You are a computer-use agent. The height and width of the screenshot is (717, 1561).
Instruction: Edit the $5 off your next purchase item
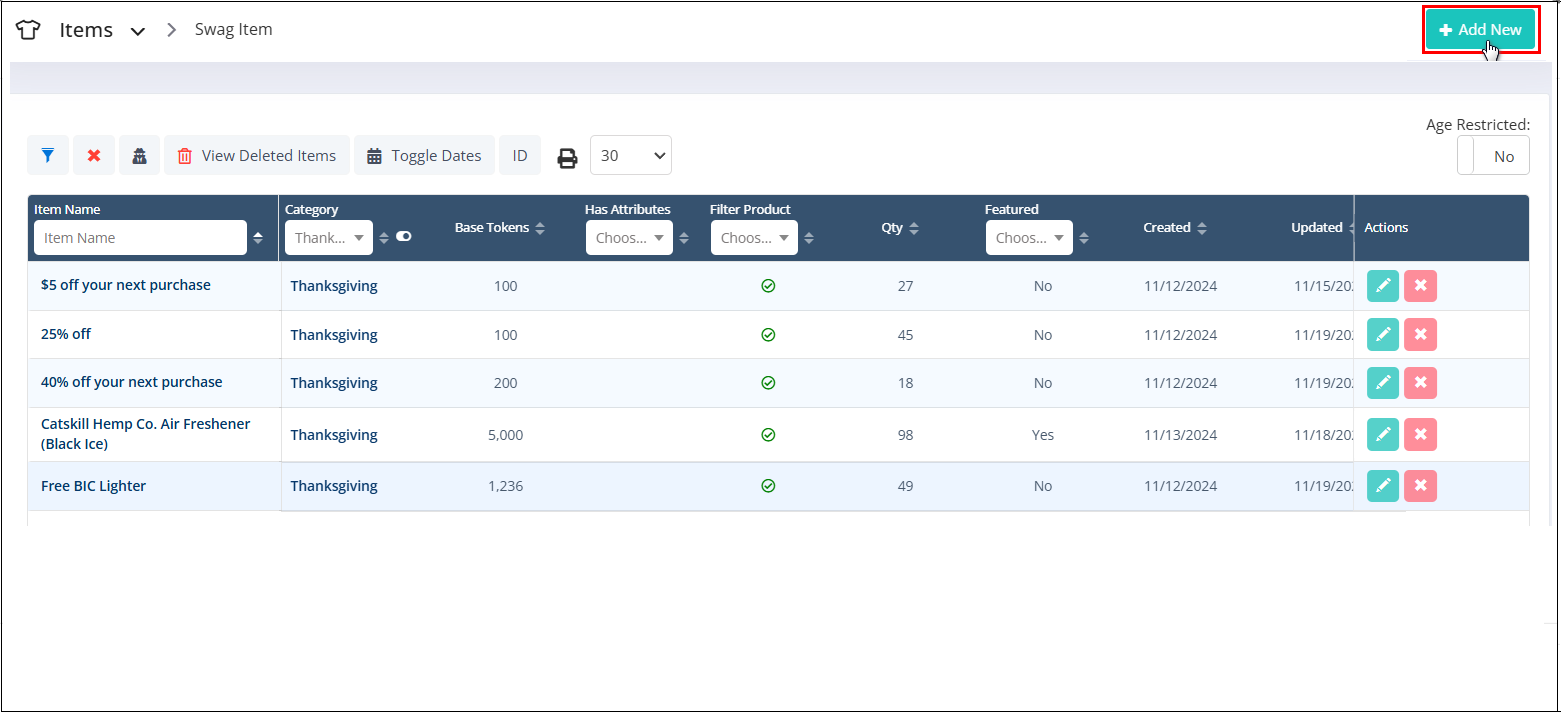click(1383, 286)
